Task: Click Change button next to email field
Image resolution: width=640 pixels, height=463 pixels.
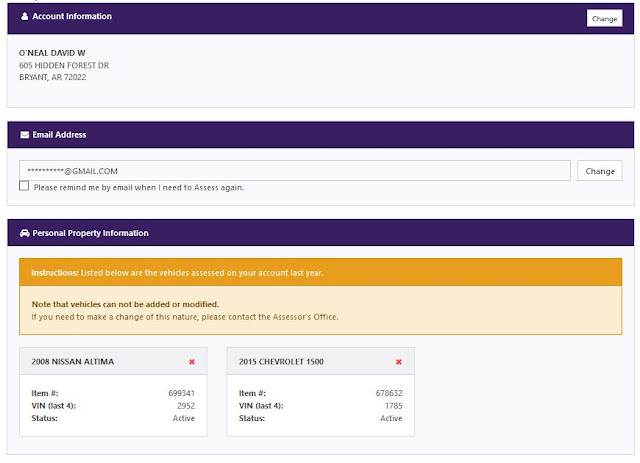Action: click(x=600, y=171)
